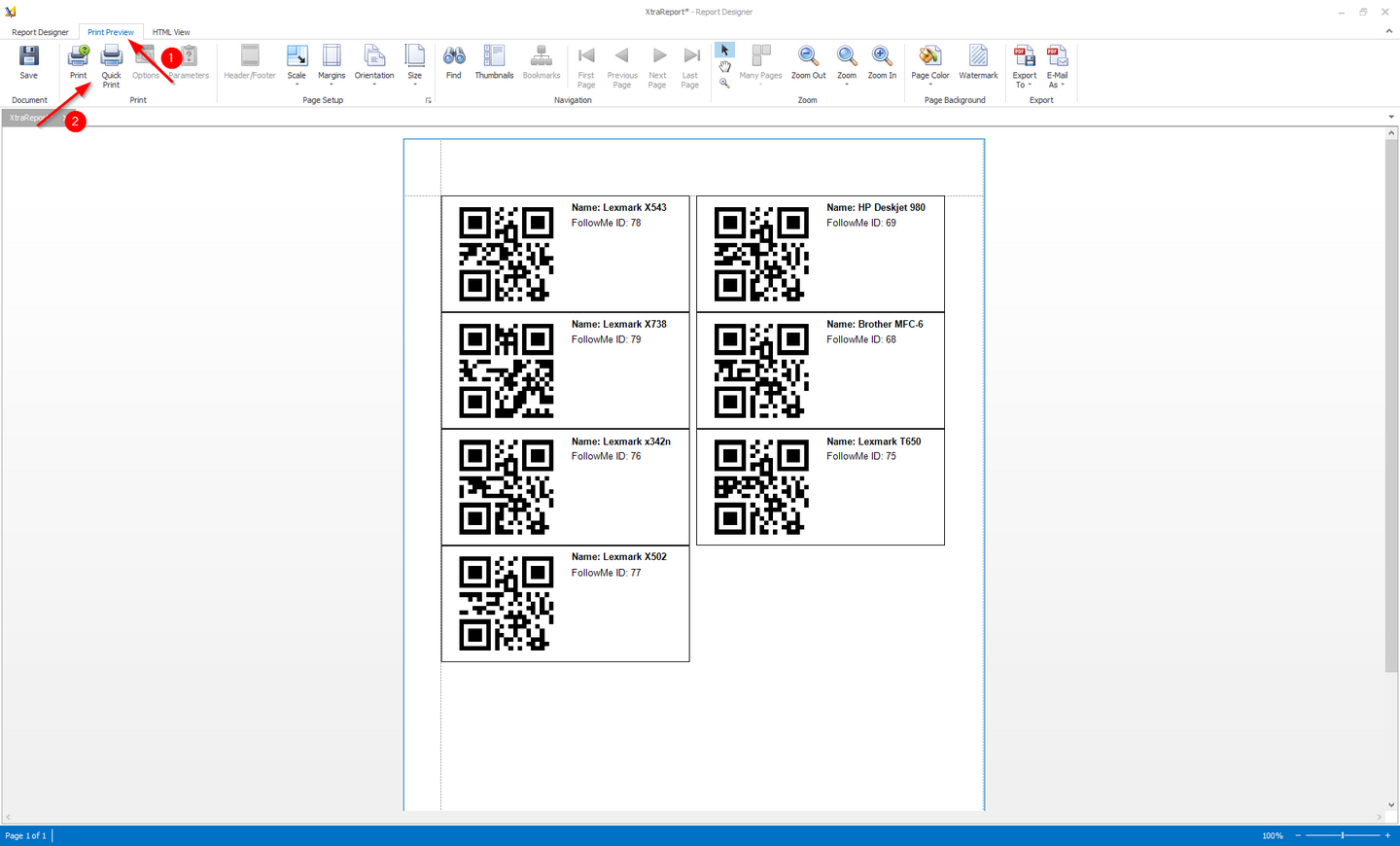
Task: Click the text "Name: Lexmark x342n"
Action: pos(621,441)
